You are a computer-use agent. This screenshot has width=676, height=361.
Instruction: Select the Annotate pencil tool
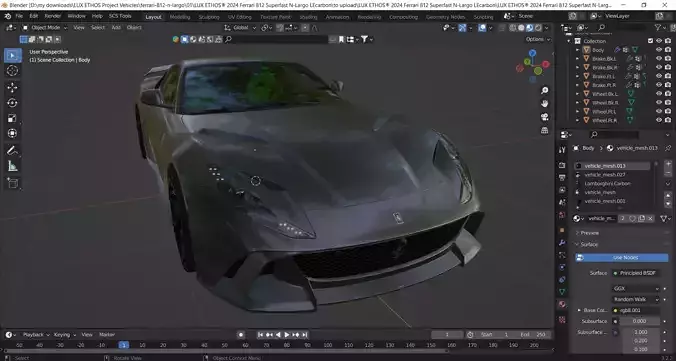point(13,151)
